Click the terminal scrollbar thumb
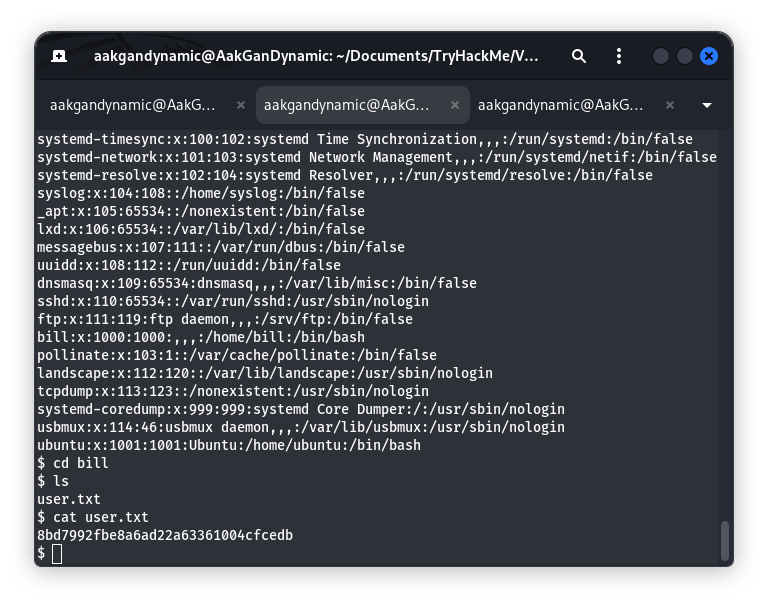Viewport: 768px width, 604px height. pyautogui.click(x=725, y=540)
